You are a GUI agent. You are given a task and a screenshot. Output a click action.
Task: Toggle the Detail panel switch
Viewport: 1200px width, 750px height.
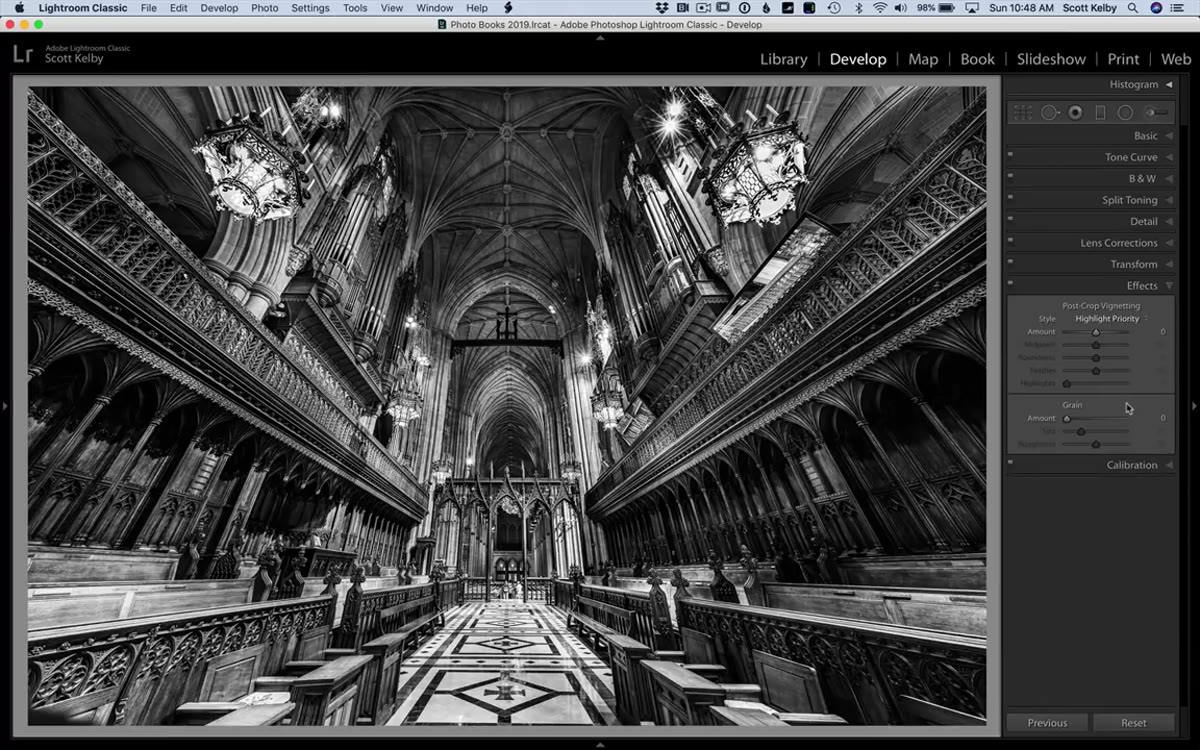coord(1010,219)
